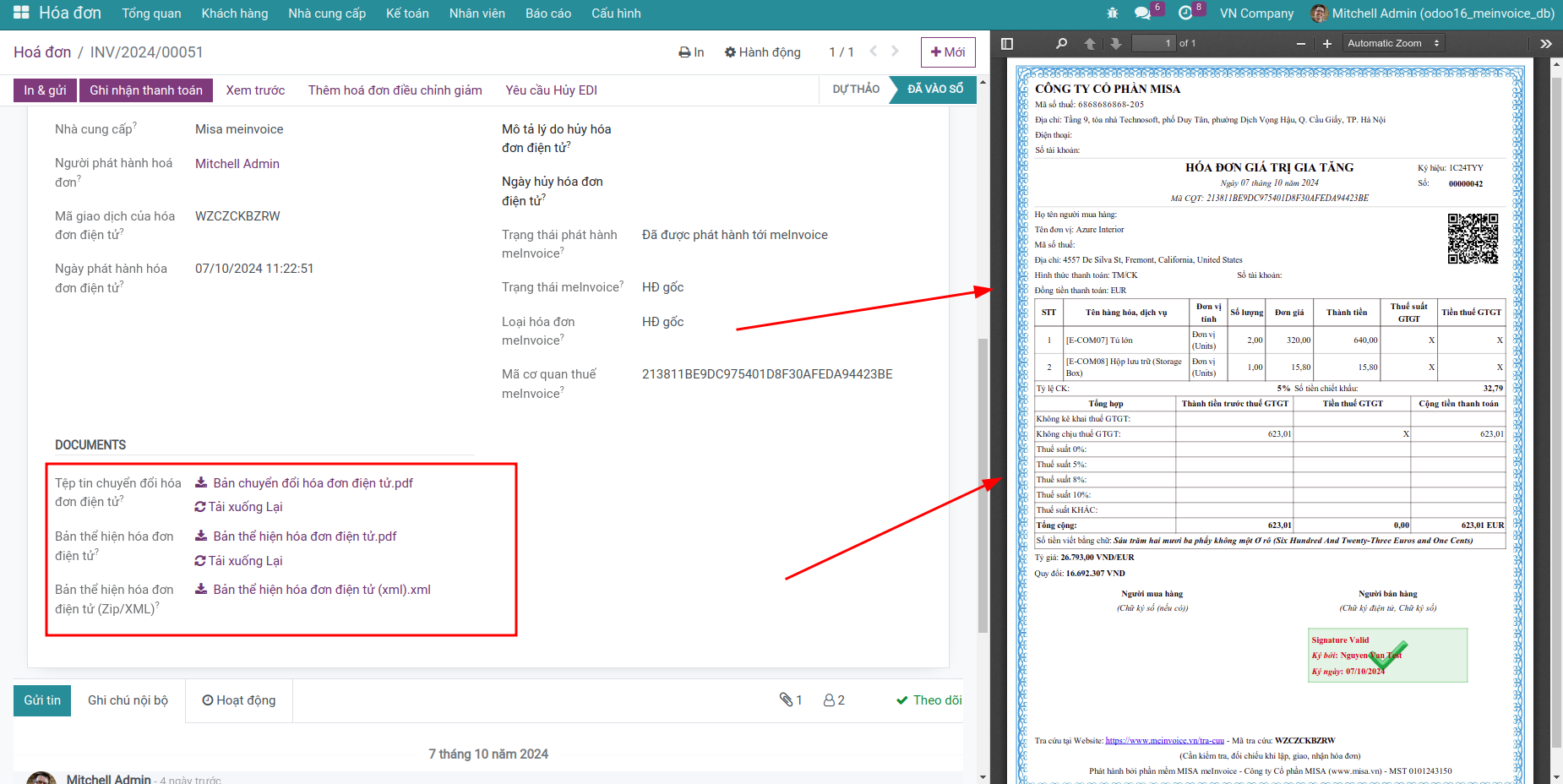Image resolution: width=1563 pixels, height=784 pixels.
Task: Download Bản chuyển đổi hóa đơn điện tử.pdf
Action: (313, 483)
